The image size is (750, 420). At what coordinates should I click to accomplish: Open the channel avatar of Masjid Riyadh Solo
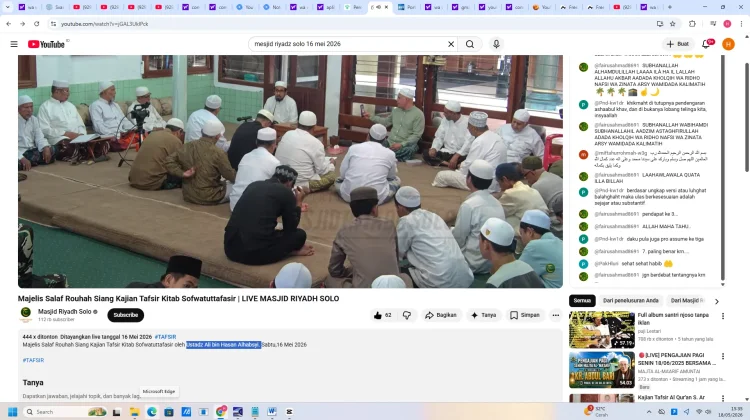[x=26, y=314]
